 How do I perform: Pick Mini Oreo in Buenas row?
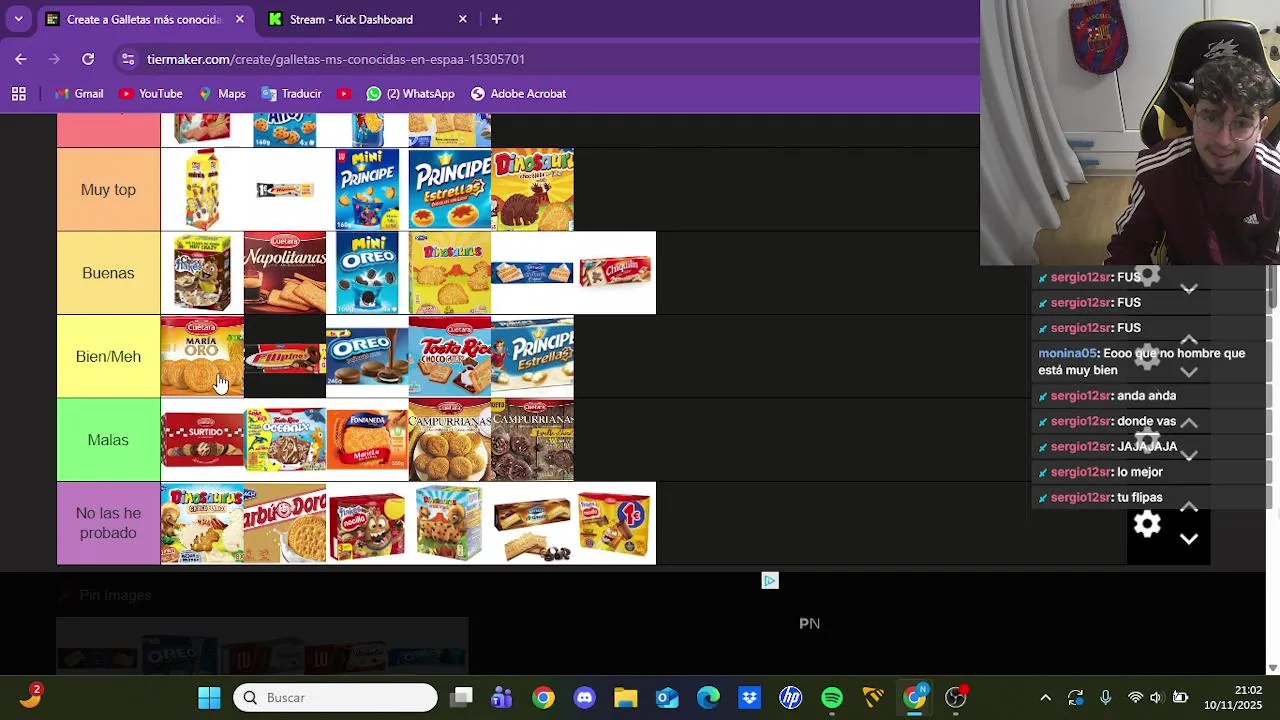click(x=367, y=273)
